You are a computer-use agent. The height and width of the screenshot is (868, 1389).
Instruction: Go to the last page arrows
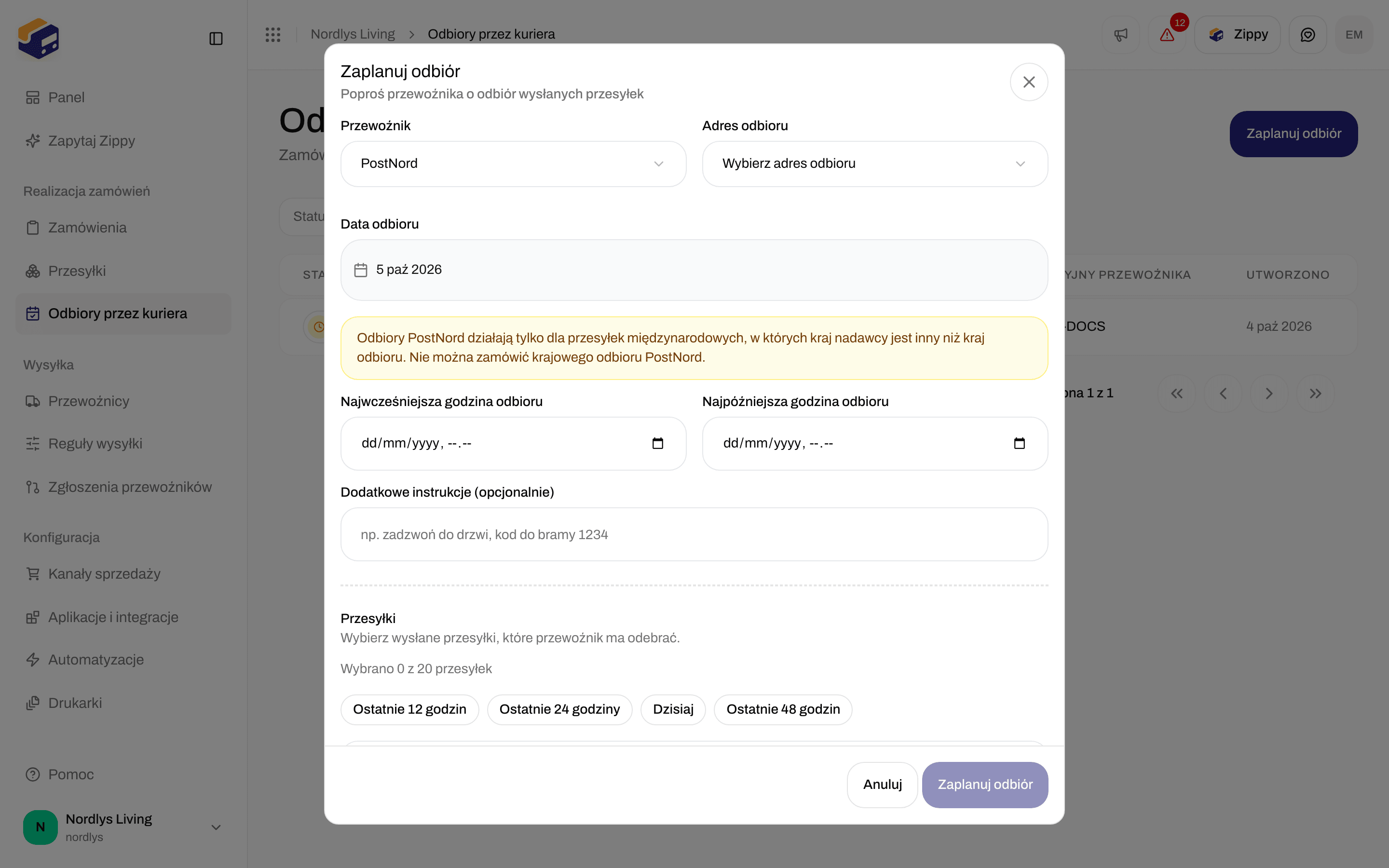pyautogui.click(x=1316, y=393)
